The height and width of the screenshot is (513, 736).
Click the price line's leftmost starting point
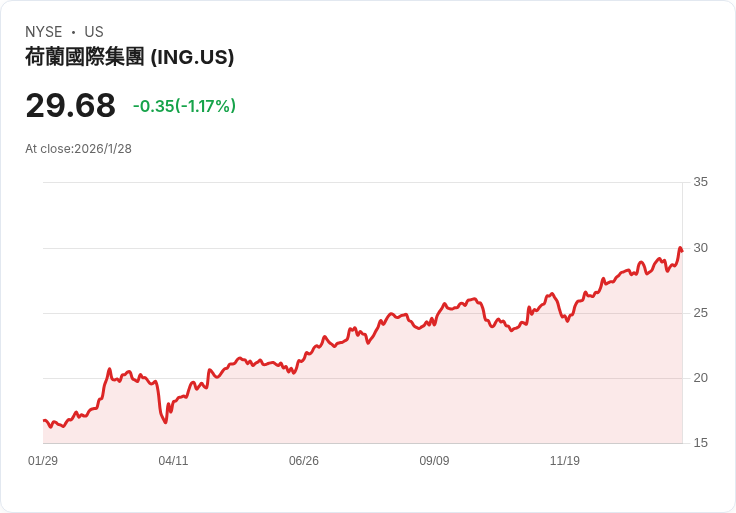click(44, 421)
